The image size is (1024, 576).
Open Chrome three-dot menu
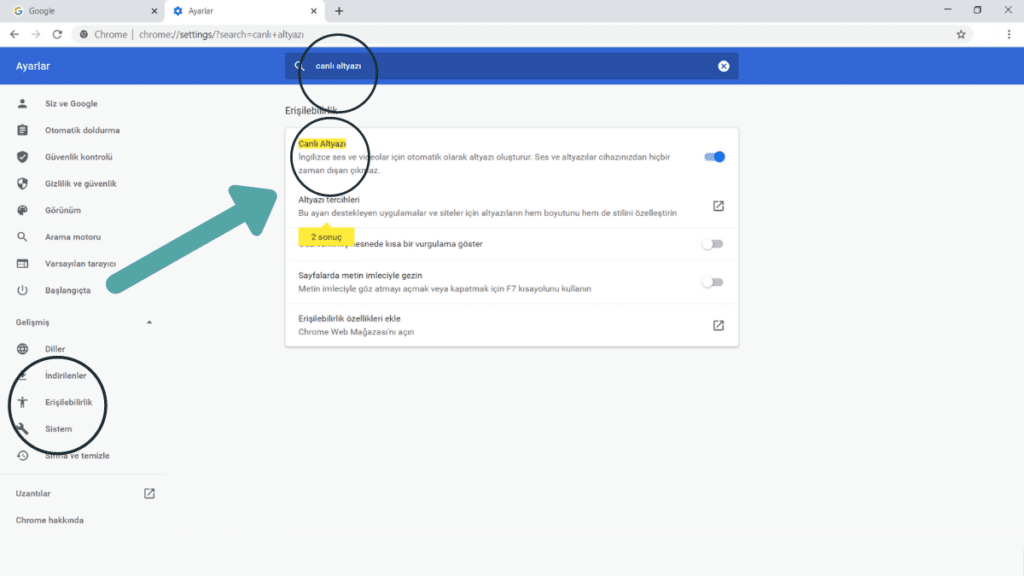(x=1008, y=35)
